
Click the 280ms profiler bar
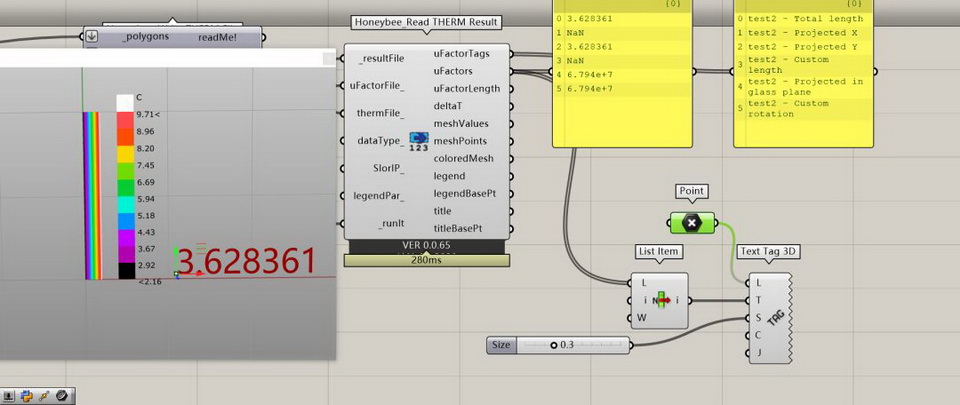[427, 260]
